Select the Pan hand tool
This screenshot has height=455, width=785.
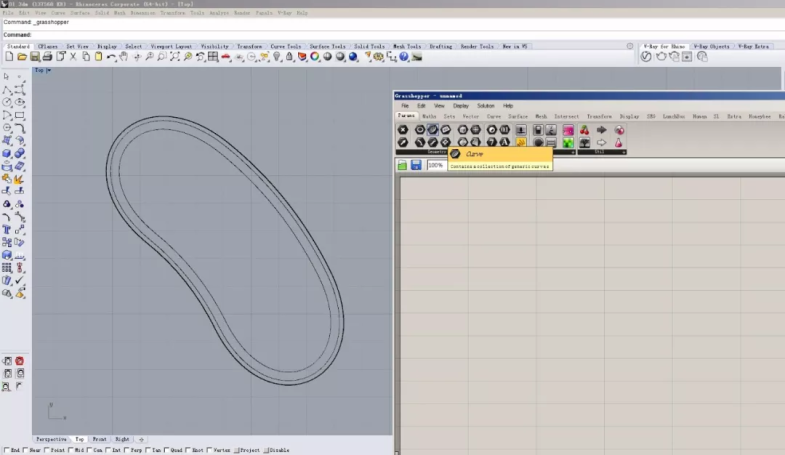pyautogui.click(x=122, y=57)
